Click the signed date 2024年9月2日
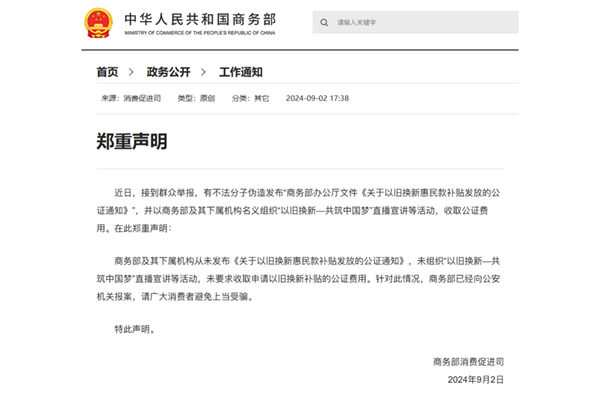 [x=476, y=380]
